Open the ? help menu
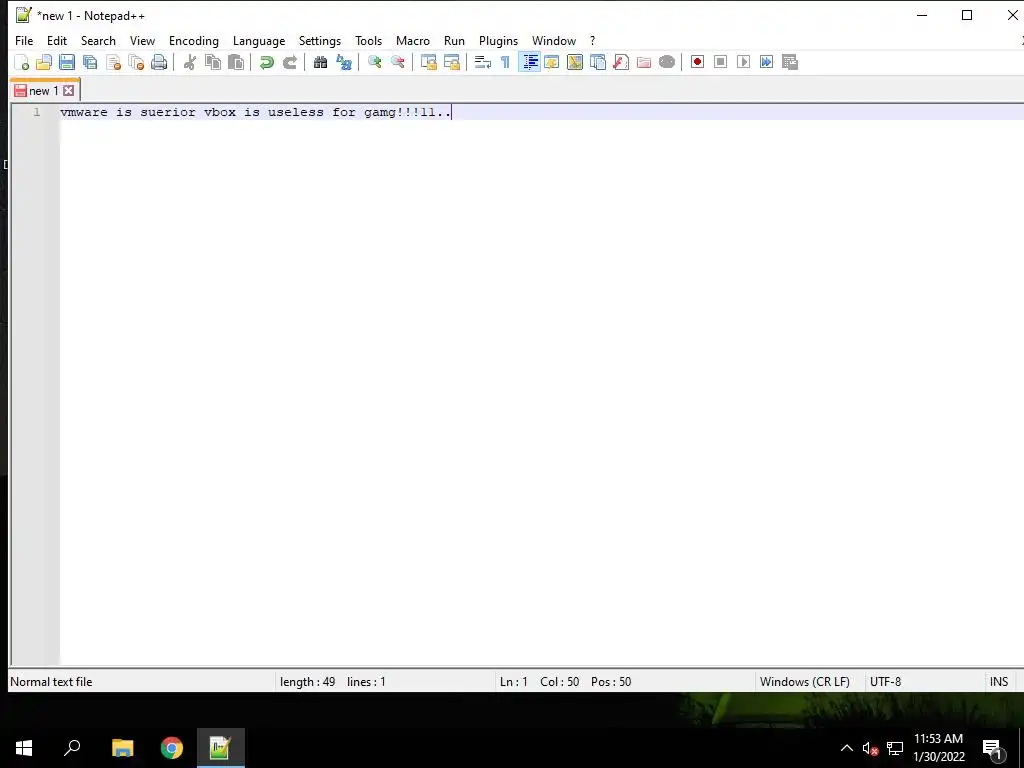This screenshot has height=768, width=1024. [x=592, y=40]
